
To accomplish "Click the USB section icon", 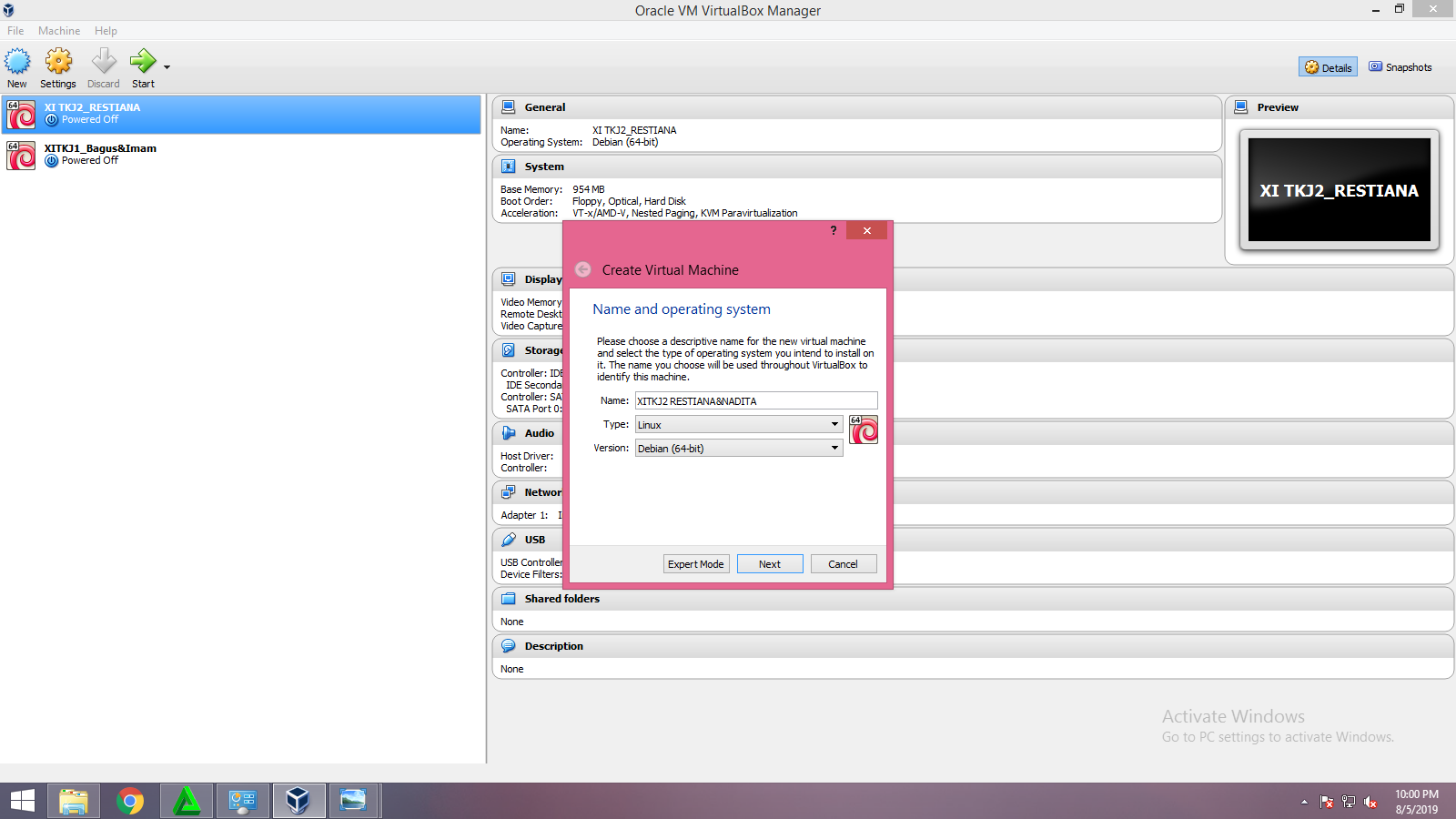I will point(509,540).
